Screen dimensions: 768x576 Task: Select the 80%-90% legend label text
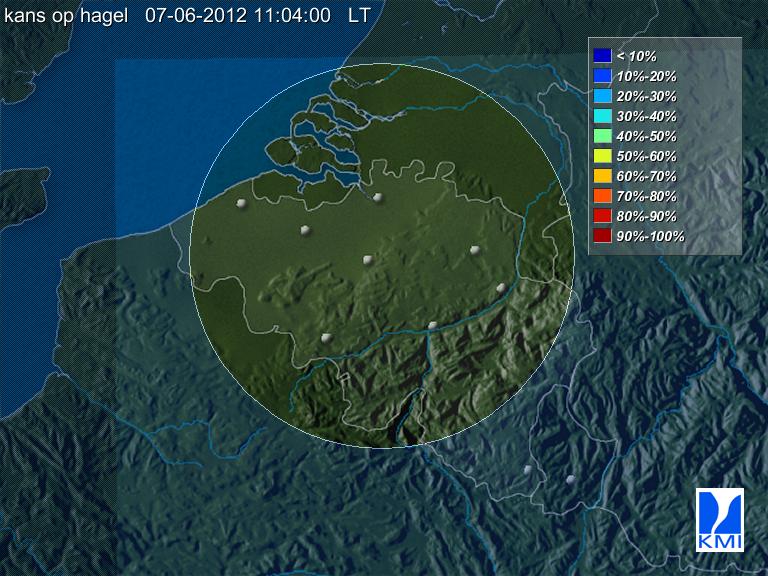[x=647, y=216]
